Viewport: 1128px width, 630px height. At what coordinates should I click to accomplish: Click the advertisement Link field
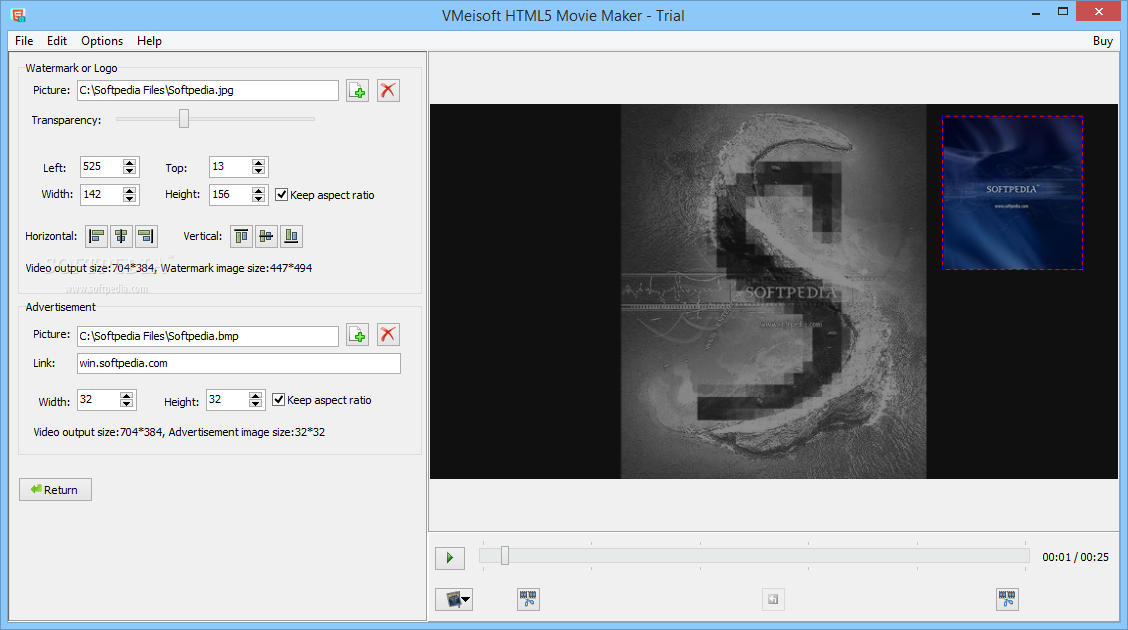239,363
